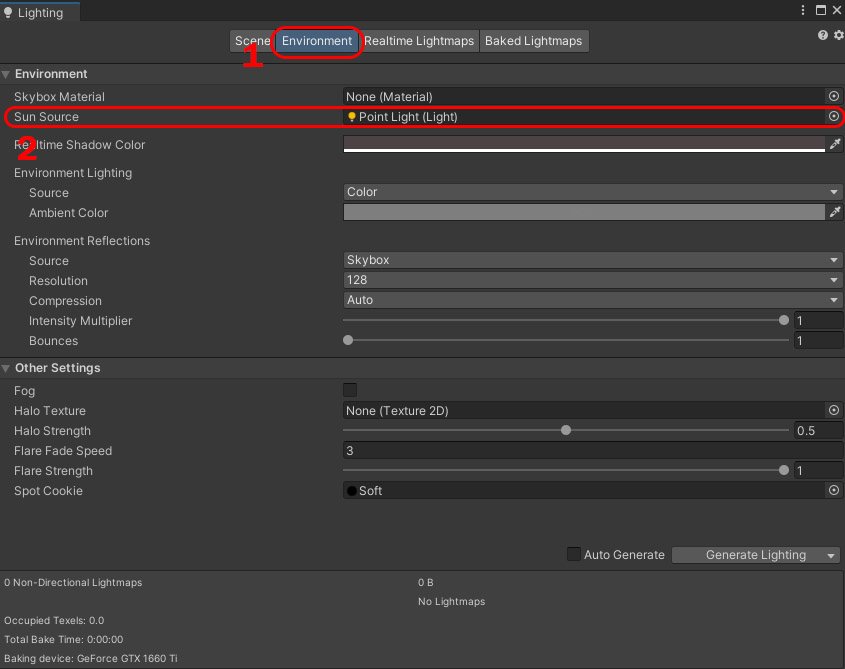Click the Generate Lighting button
Viewport: 845px width, 669px height.
pyautogui.click(x=748, y=554)
